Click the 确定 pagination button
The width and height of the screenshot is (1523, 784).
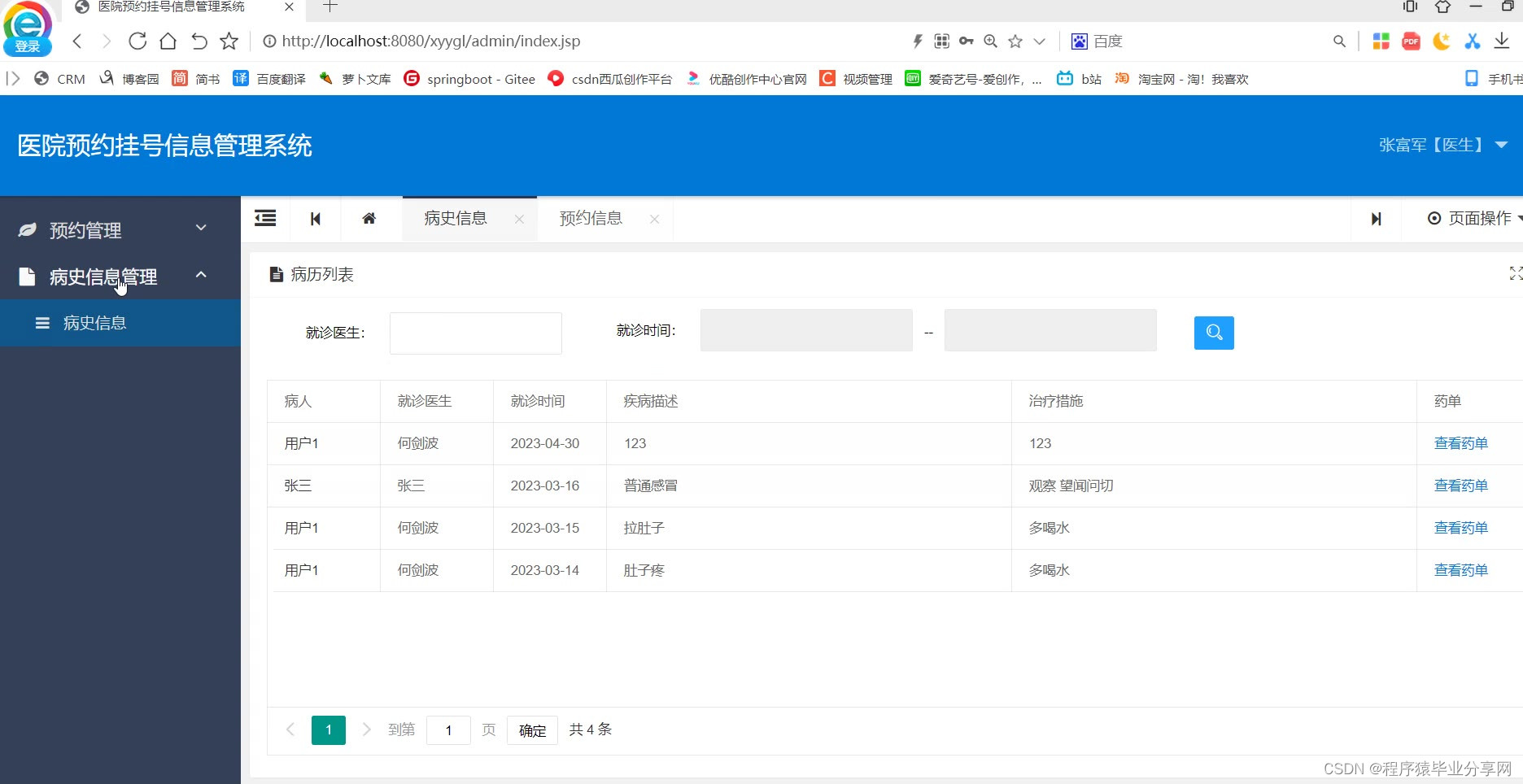click(532, 730)
